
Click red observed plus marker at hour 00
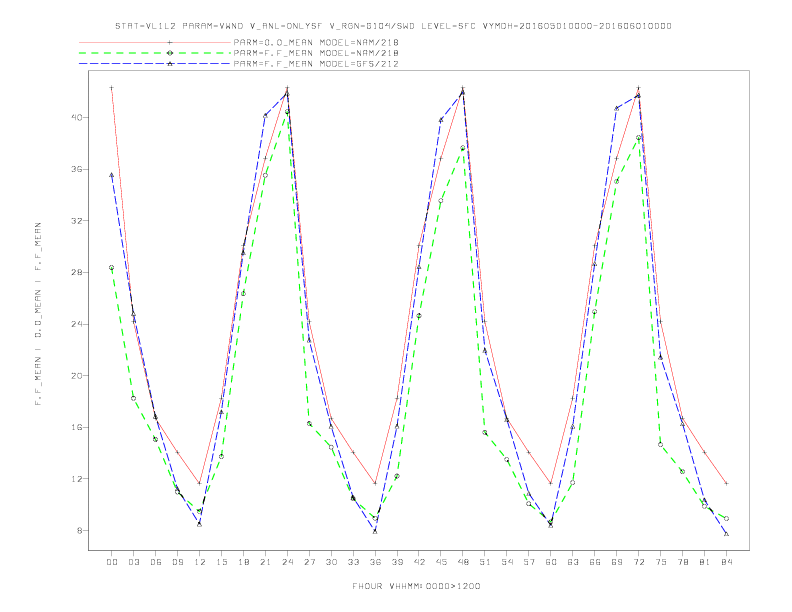pos(112,88)
